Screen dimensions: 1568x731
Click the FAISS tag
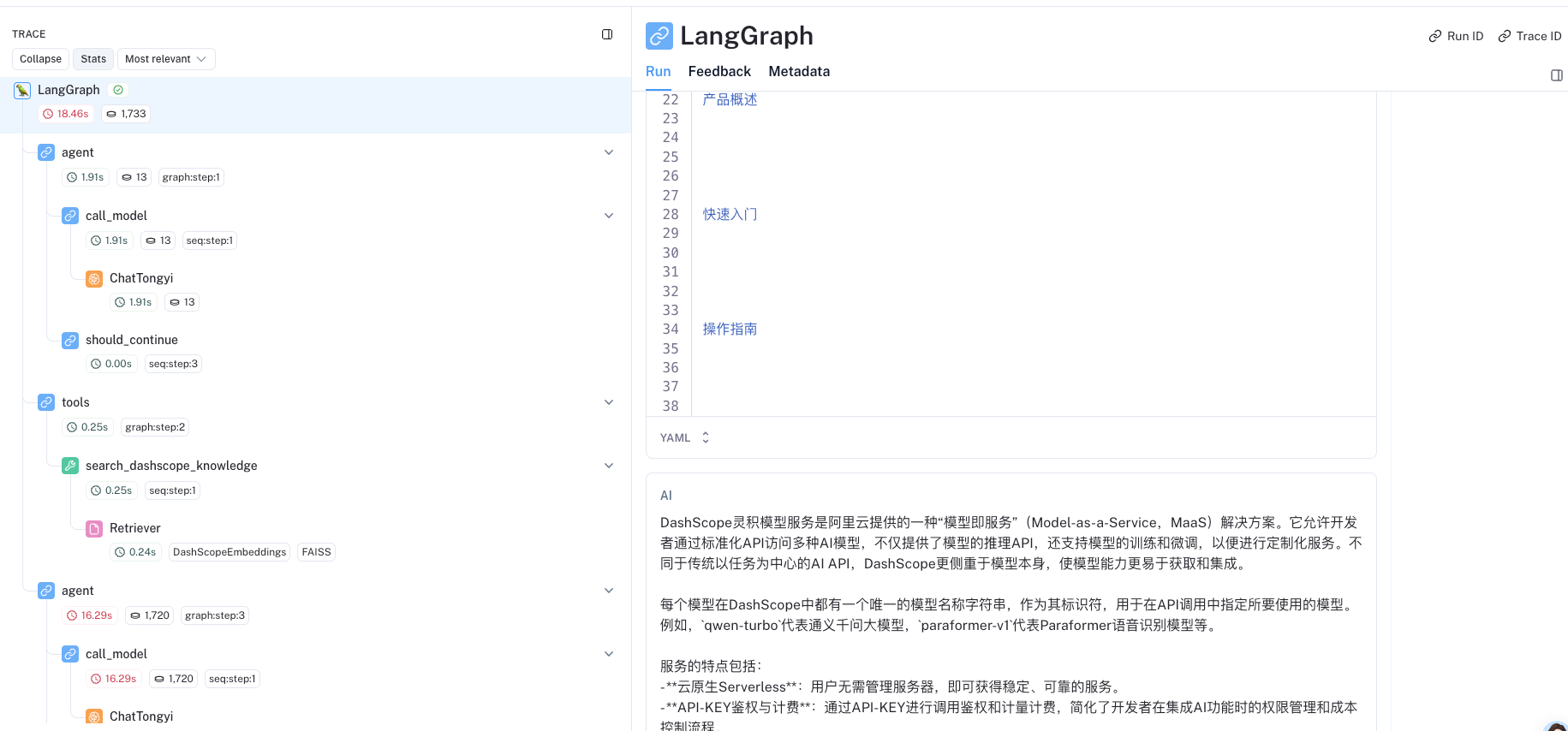click(x=316, y=552)
